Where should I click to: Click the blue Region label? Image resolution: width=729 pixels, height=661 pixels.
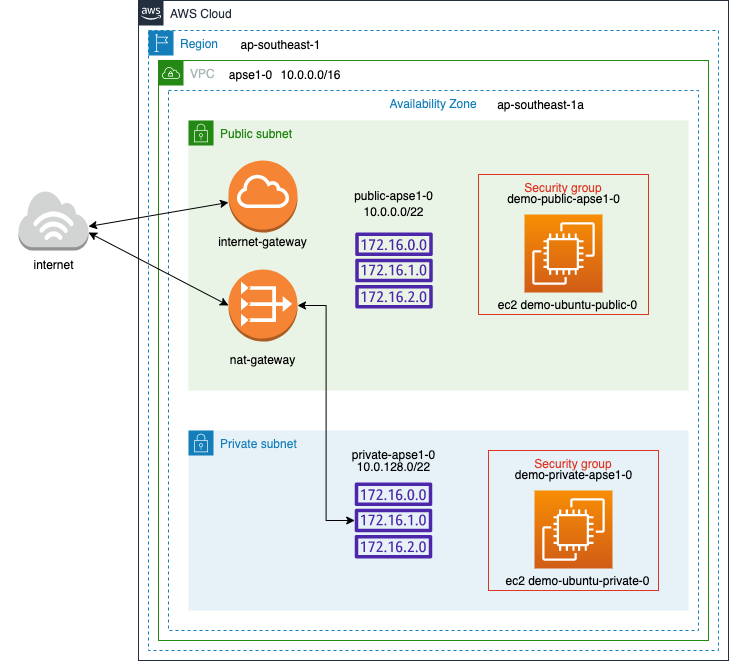199,44
